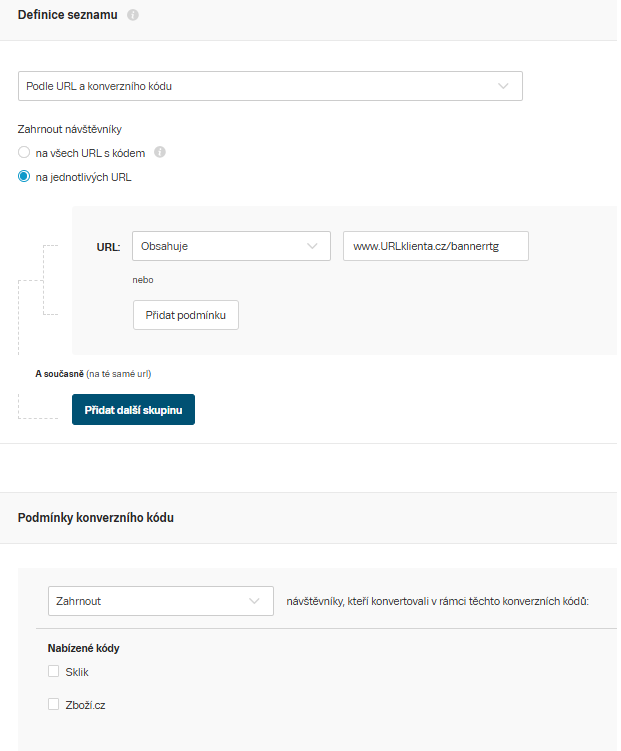Image resolution: width=621 pixels, height=751 pixels.
Task: Click 'Podmínky konverzního kódu' section heading
Action: (x=96, y=518)
